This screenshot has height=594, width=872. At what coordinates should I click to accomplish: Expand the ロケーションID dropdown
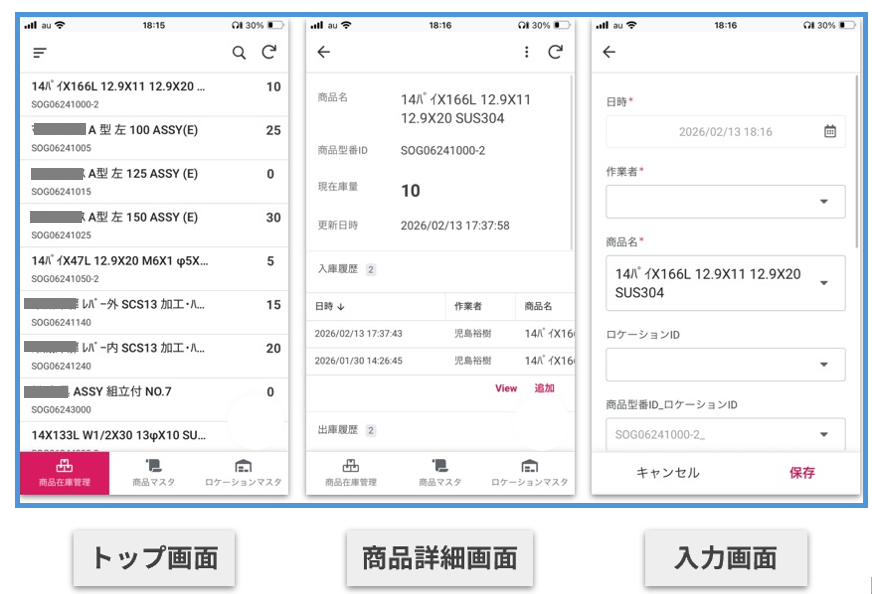(824, 365)
